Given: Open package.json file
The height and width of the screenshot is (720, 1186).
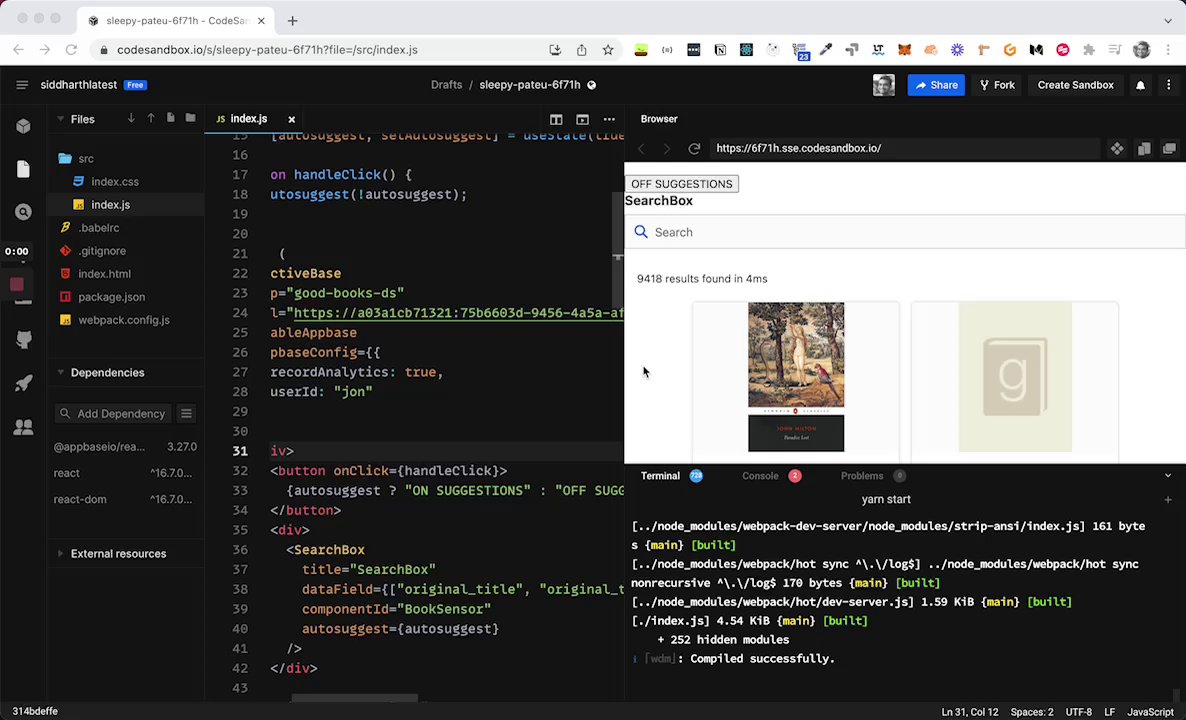Looking at the screenshot, I should (126, 297).
